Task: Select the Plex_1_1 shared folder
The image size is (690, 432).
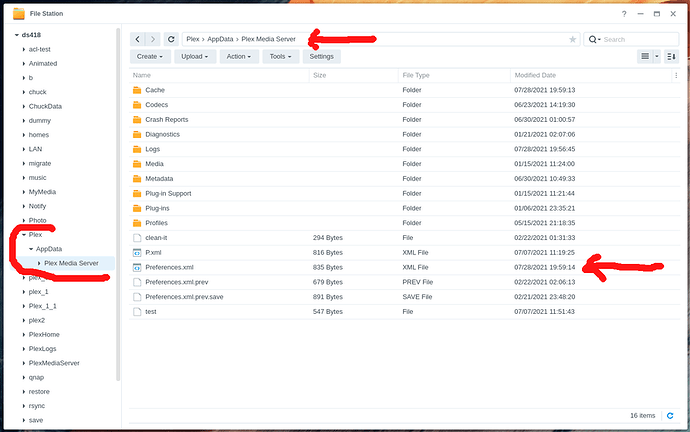Action: (43, 306)
